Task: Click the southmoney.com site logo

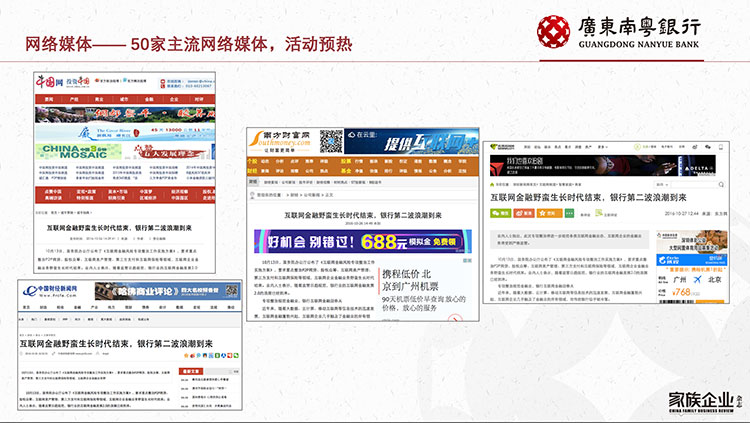Action: [x=279, y=140]
